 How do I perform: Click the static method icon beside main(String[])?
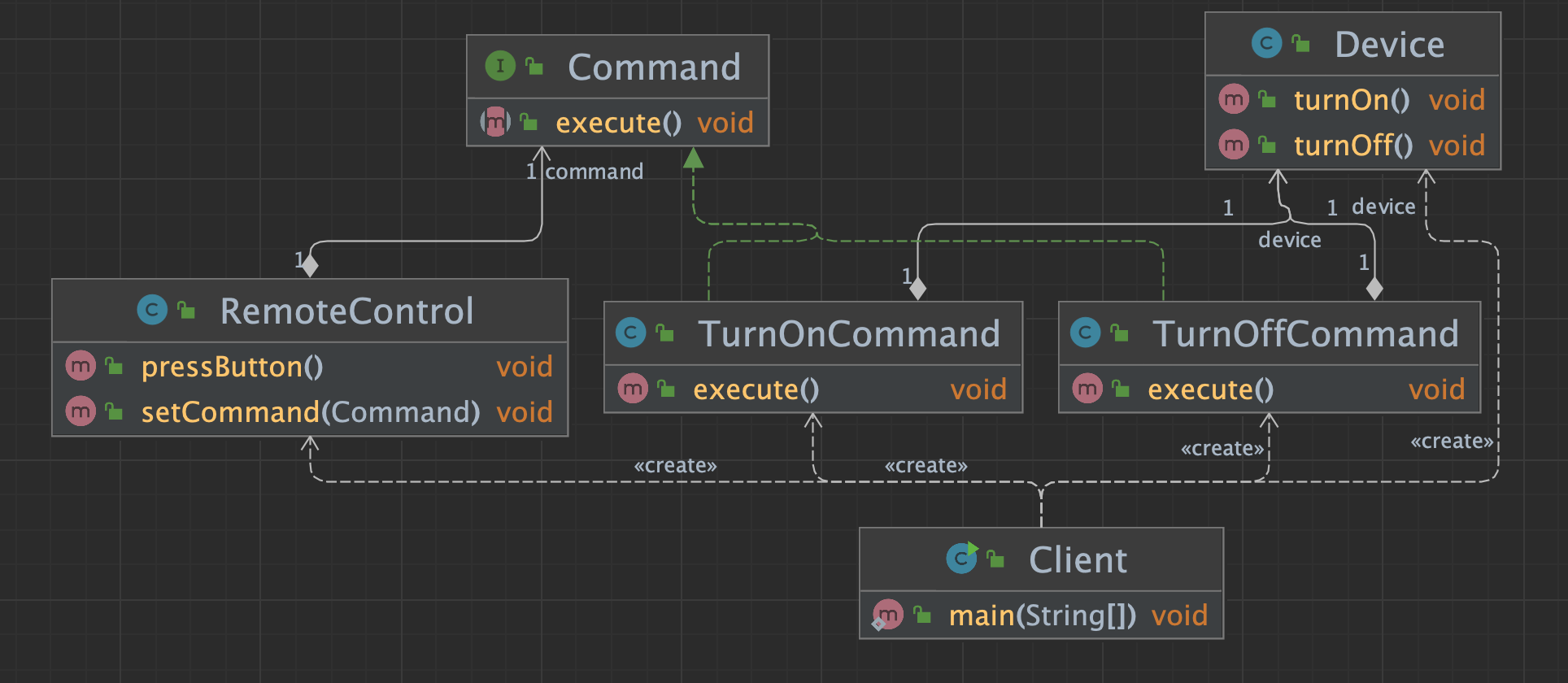pyautogui.click(x=886, y=615)
